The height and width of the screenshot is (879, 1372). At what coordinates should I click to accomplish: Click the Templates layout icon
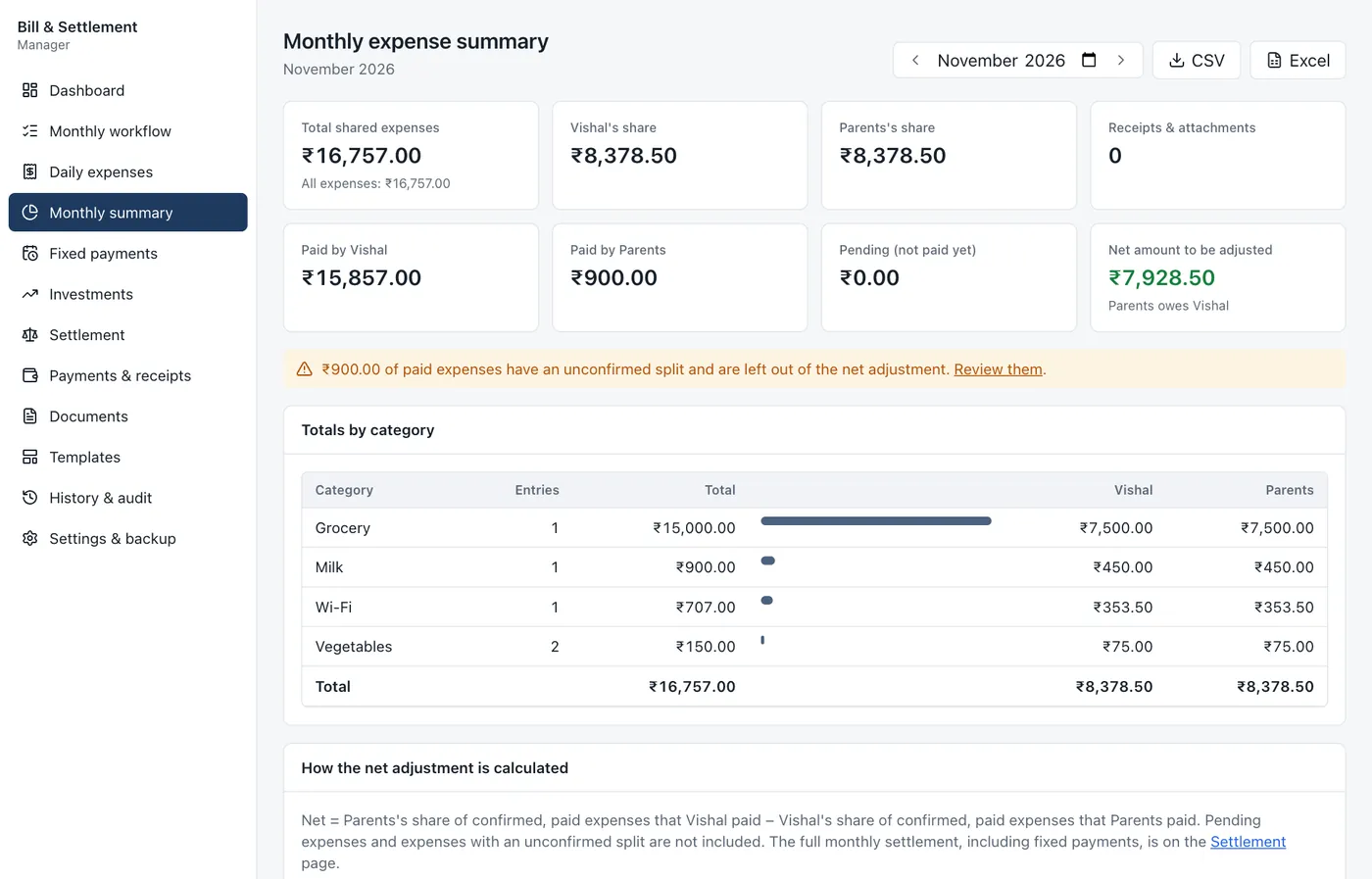pos(30,457)
